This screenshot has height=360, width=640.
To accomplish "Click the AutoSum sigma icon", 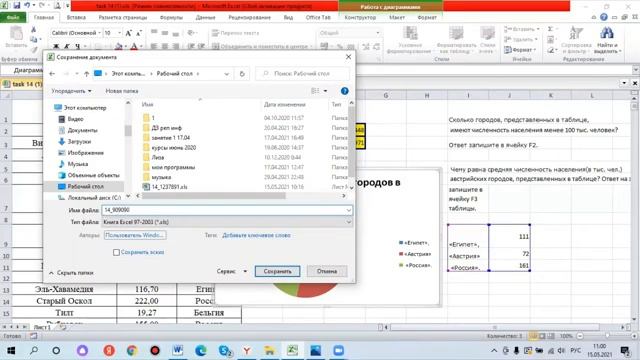I will pyautogui.click(x=550, y=29).
